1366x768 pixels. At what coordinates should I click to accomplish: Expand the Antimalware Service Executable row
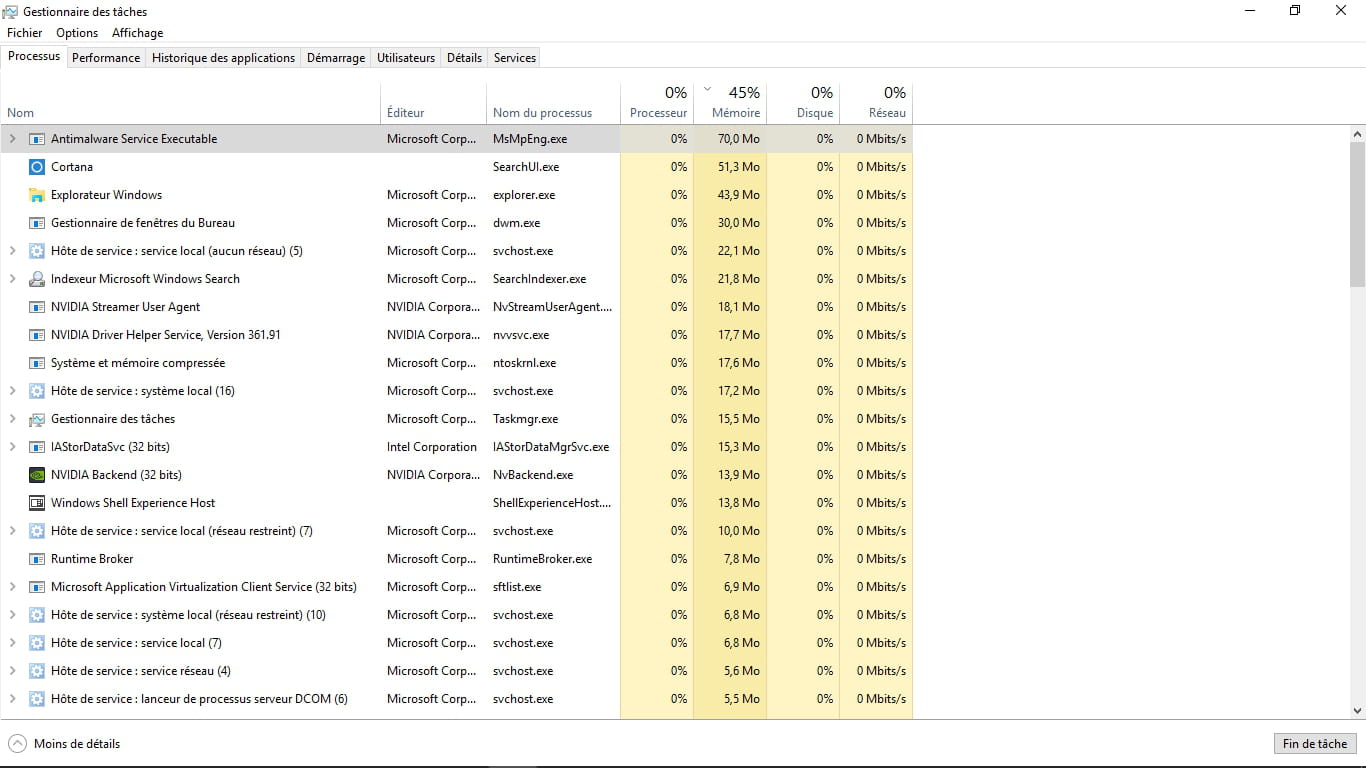pos(12,139)
